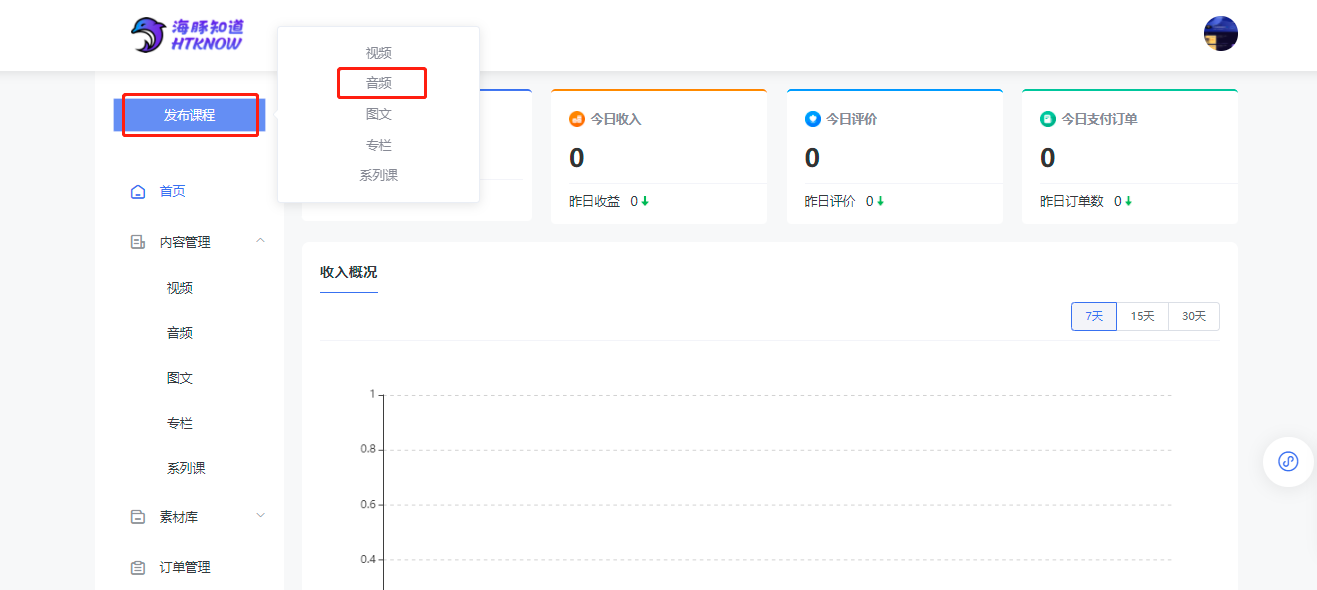Click the blue 今日评价 icon
The image size is (1317, 590).
(812, 119)
